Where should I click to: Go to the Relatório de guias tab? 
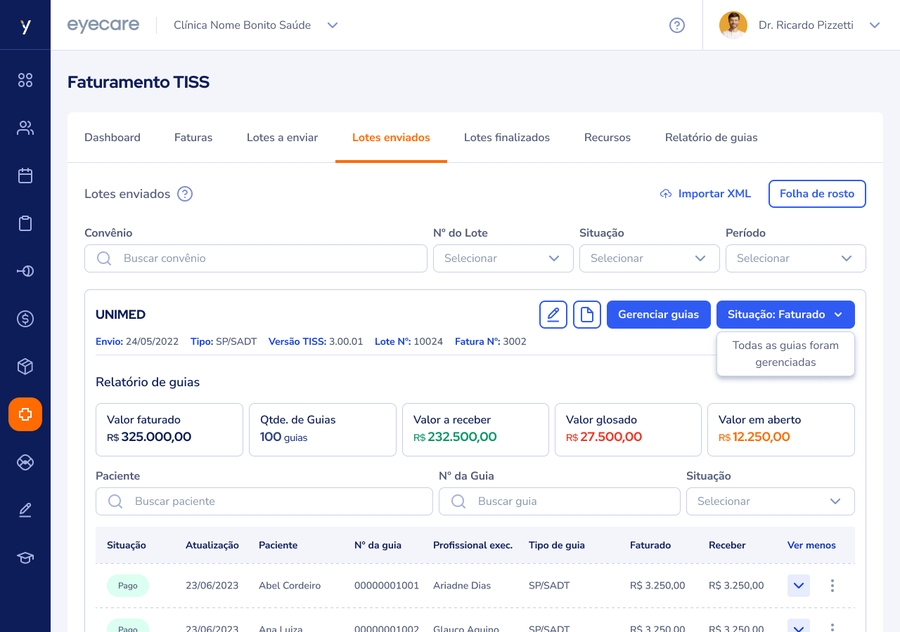coord(711,138)
